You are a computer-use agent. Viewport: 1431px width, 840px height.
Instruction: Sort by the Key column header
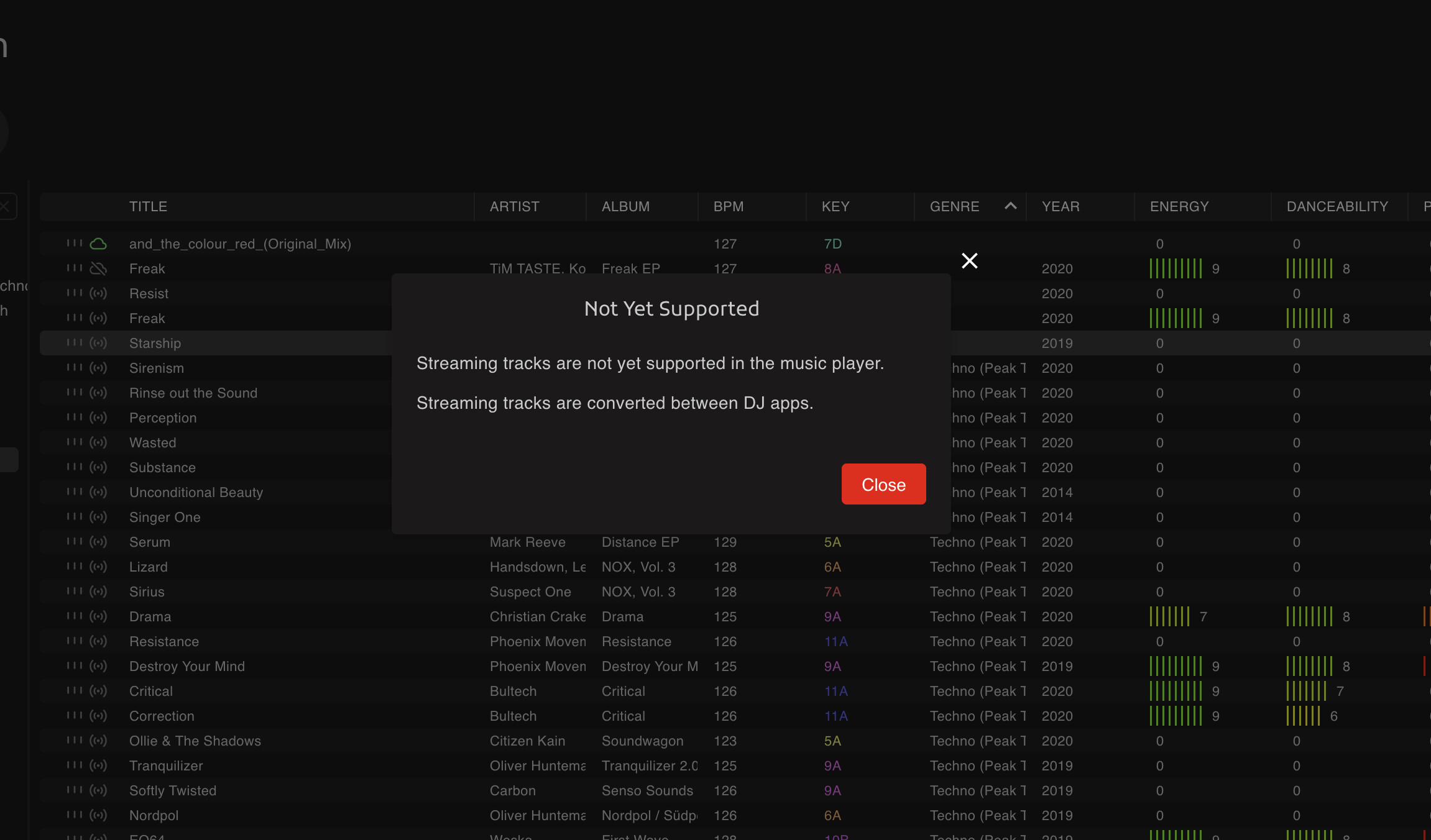(835, 206)
